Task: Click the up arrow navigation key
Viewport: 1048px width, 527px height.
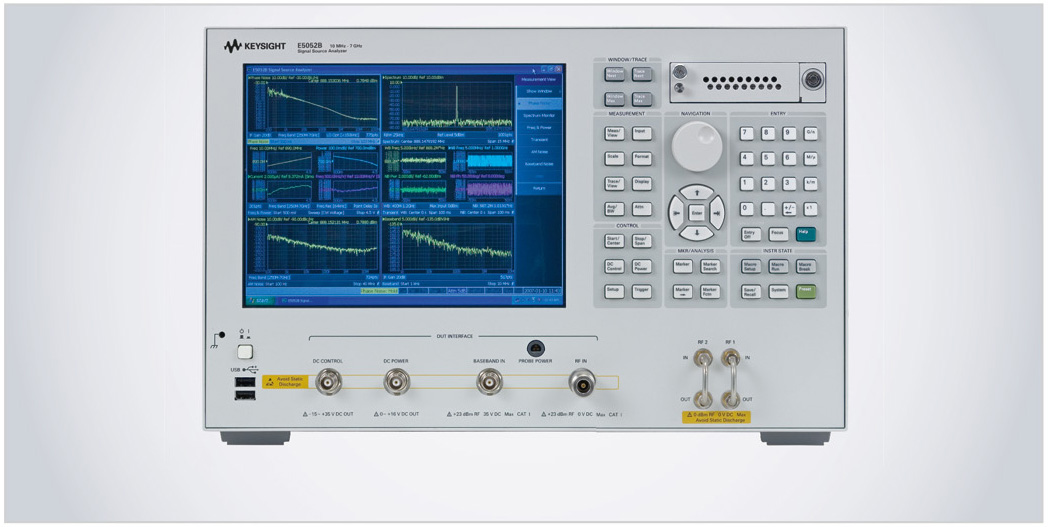Action: click(x=696, y=193)
